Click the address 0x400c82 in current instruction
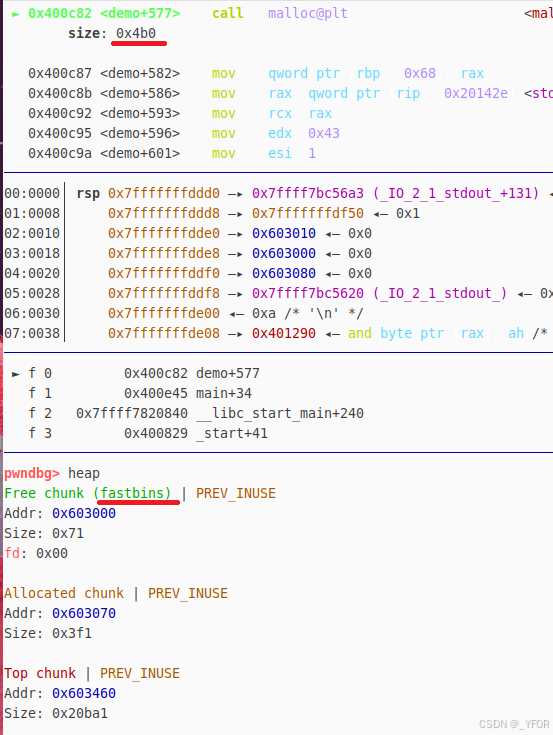Image resolution: width=553 pixels, height=735 pixels. tap(60, 13)
